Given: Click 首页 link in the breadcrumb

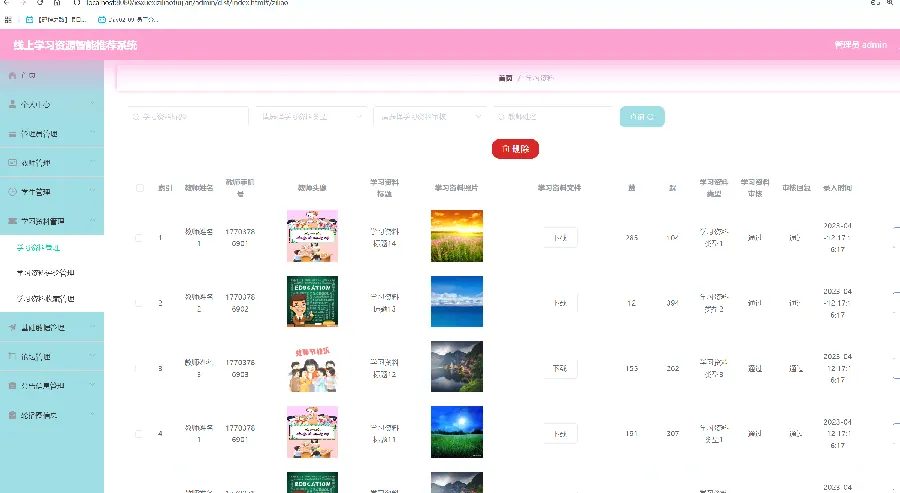Looking at the screenshot, I should click(x=505, y=78).
